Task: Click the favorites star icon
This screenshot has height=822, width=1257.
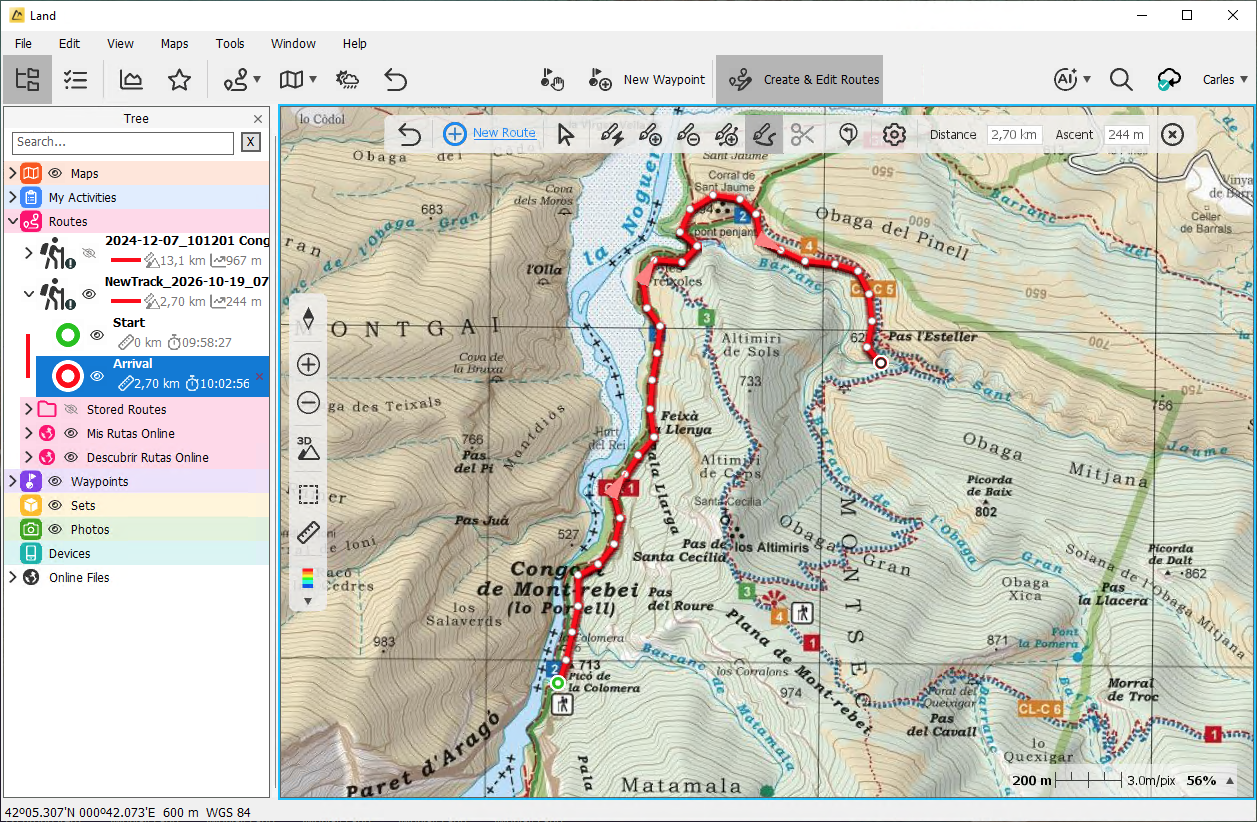Action: coord(179,80)
